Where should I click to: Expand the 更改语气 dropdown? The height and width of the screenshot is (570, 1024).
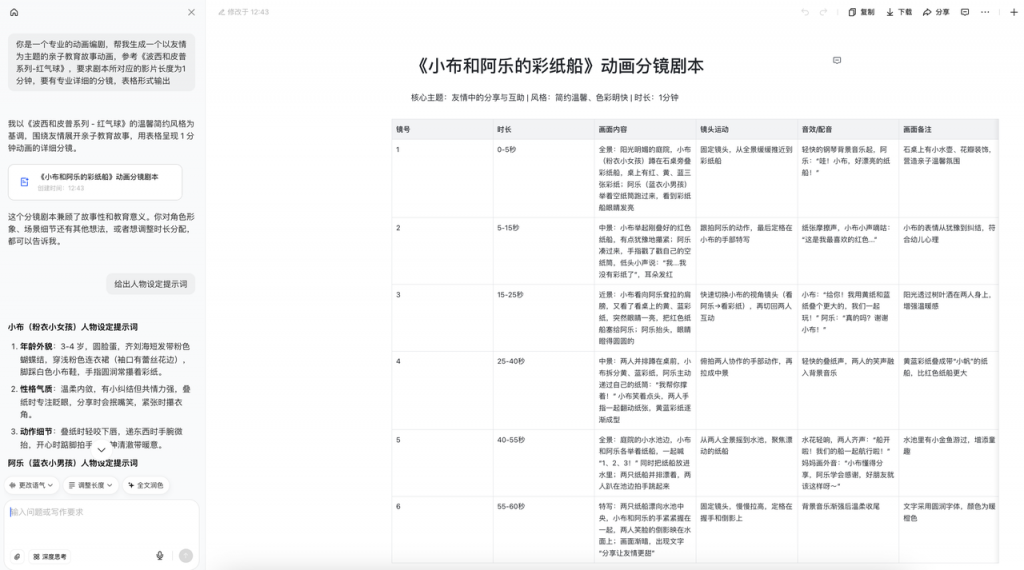point(31,485)
